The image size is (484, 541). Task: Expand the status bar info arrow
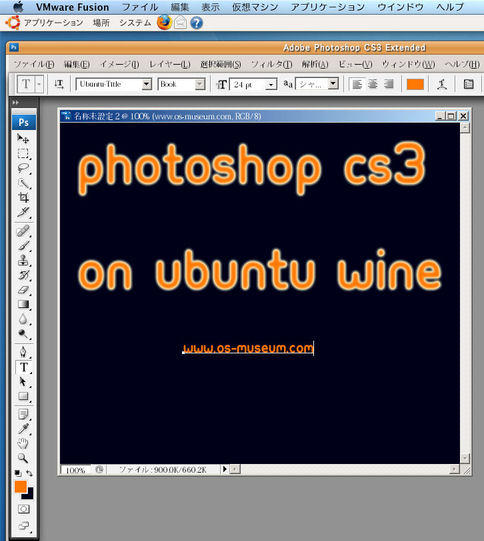pos(224,469)
